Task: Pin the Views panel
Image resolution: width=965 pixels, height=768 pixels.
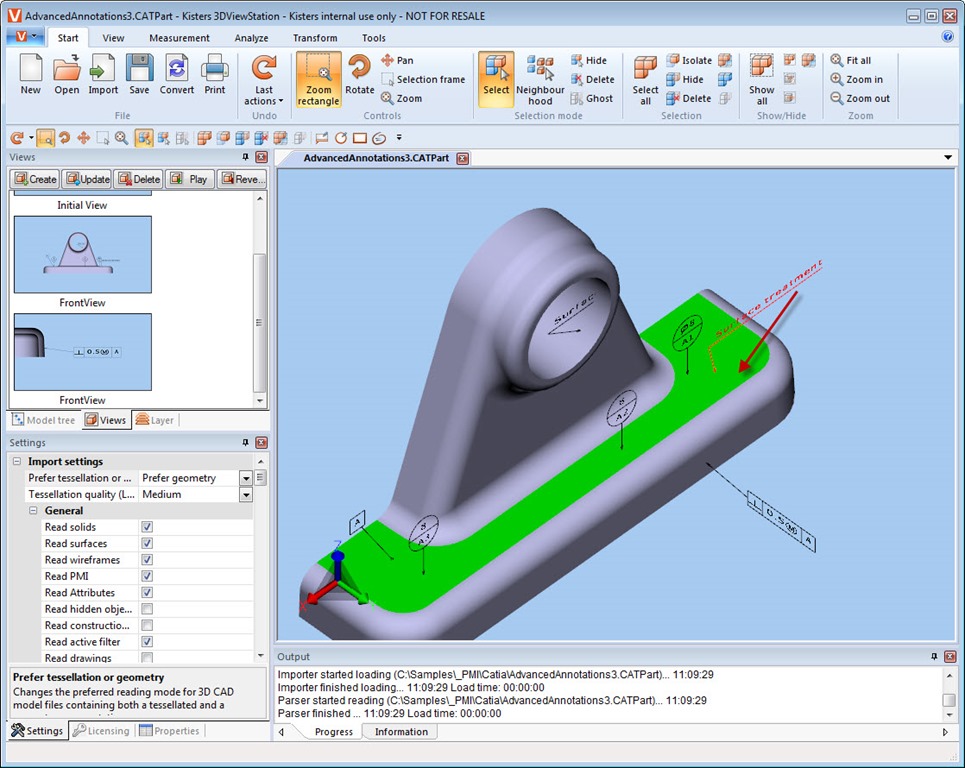Action: [245, 157]
